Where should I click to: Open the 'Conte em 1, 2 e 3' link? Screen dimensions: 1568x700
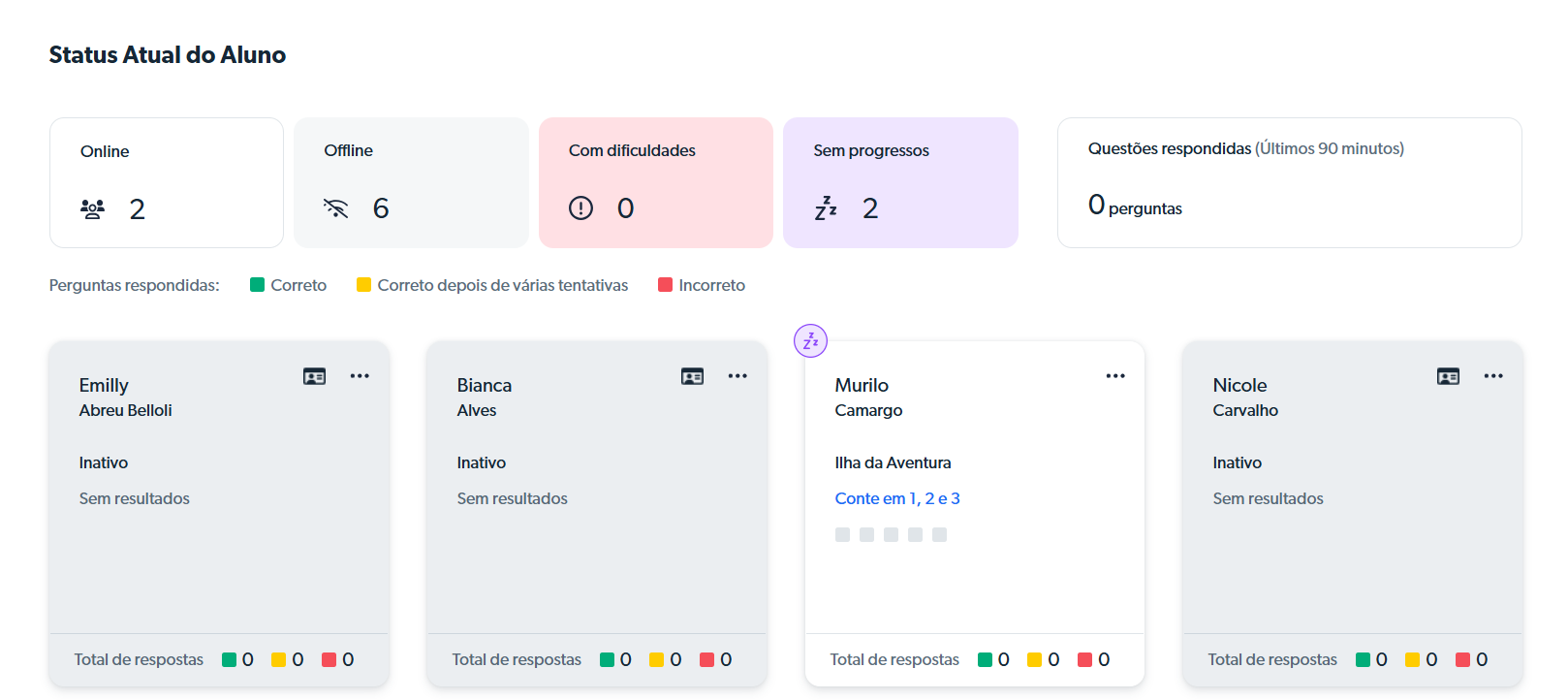(897, 498)
